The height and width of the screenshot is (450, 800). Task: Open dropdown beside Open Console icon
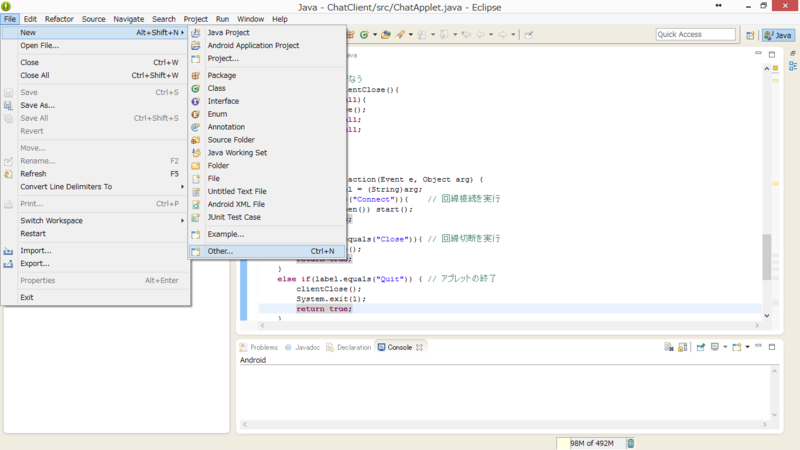click(747, 347)
